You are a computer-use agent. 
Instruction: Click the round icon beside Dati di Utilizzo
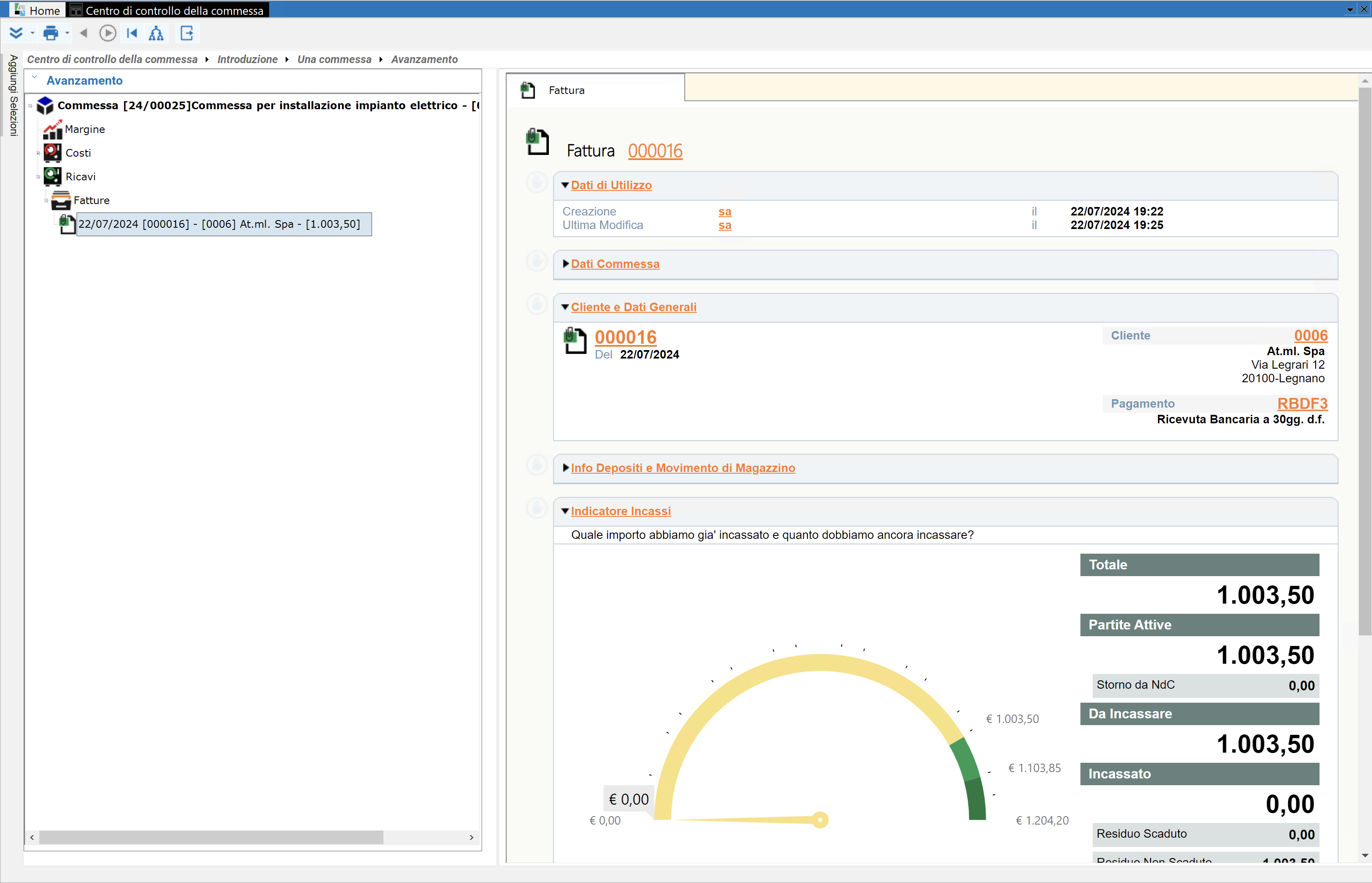point(537,182)
